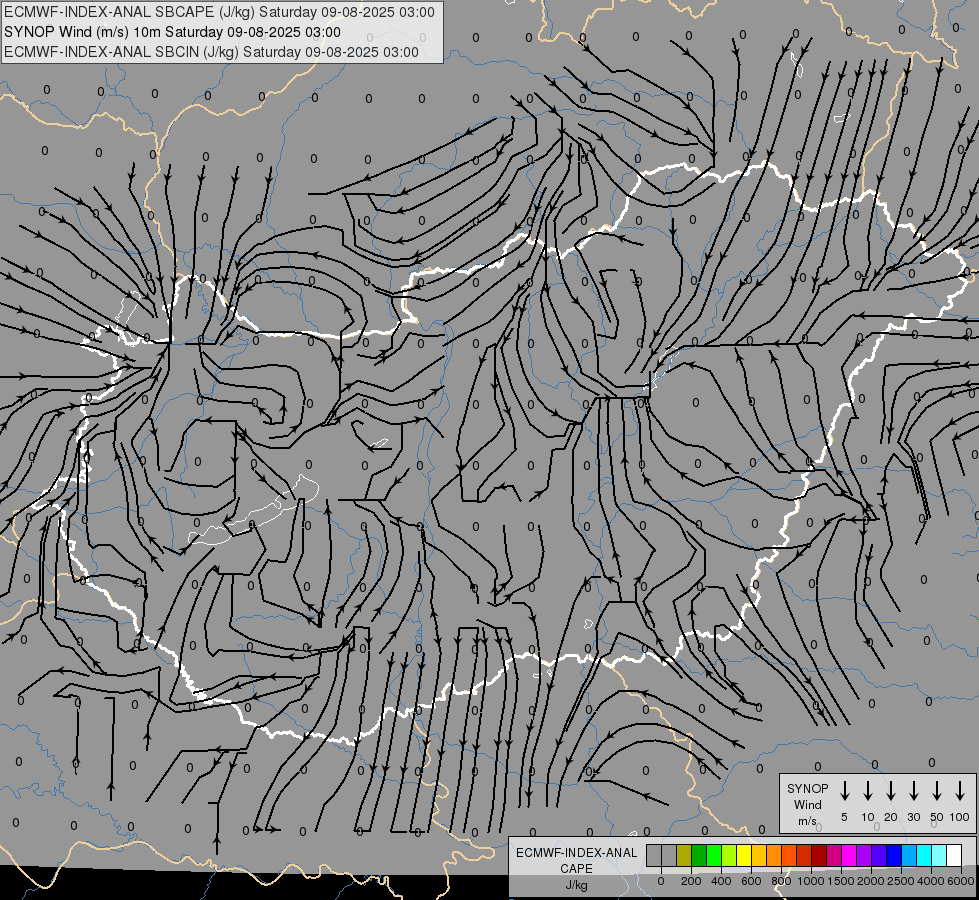Click the ECMWF-INDEX-ANAL label in color legend
This screenshot has width=979, height=900.
(576, 853)
